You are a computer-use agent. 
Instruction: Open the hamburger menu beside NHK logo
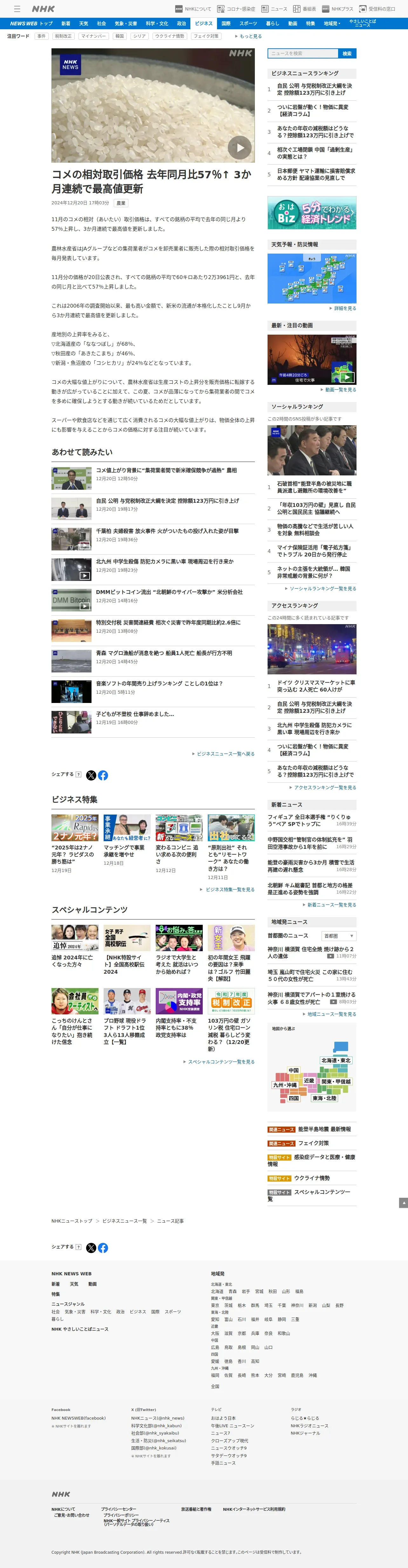pos(17,9)
